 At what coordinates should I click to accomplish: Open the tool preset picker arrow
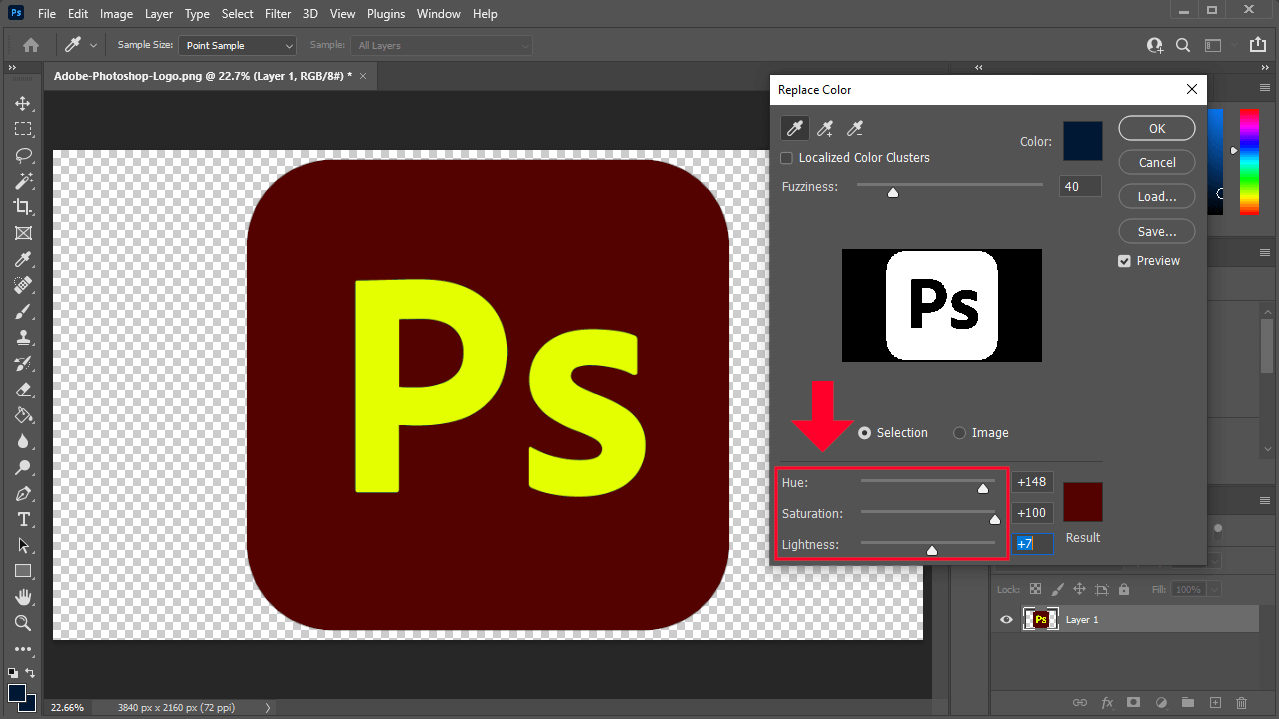pyautogui.click(x=94, y=45)
